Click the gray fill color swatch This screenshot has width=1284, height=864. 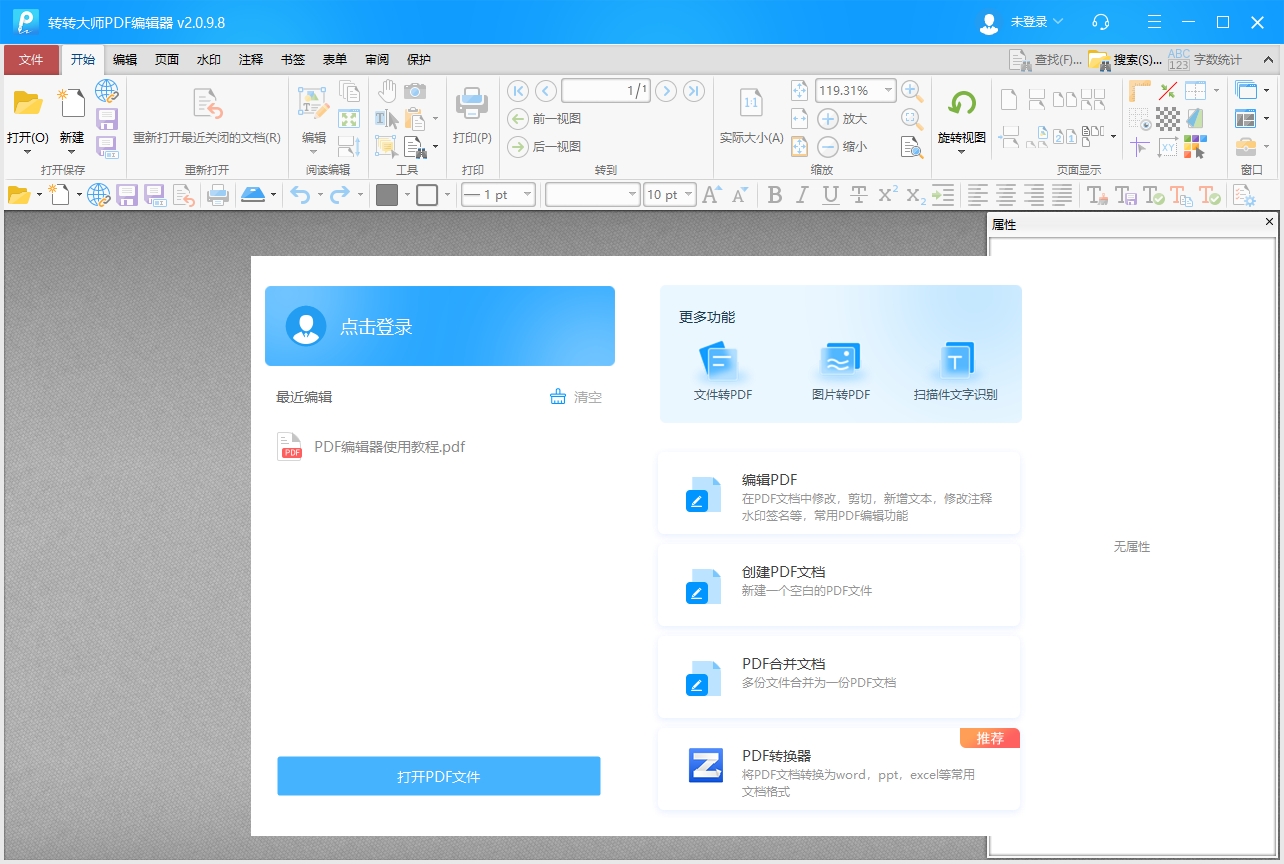[x=387, y=195]
